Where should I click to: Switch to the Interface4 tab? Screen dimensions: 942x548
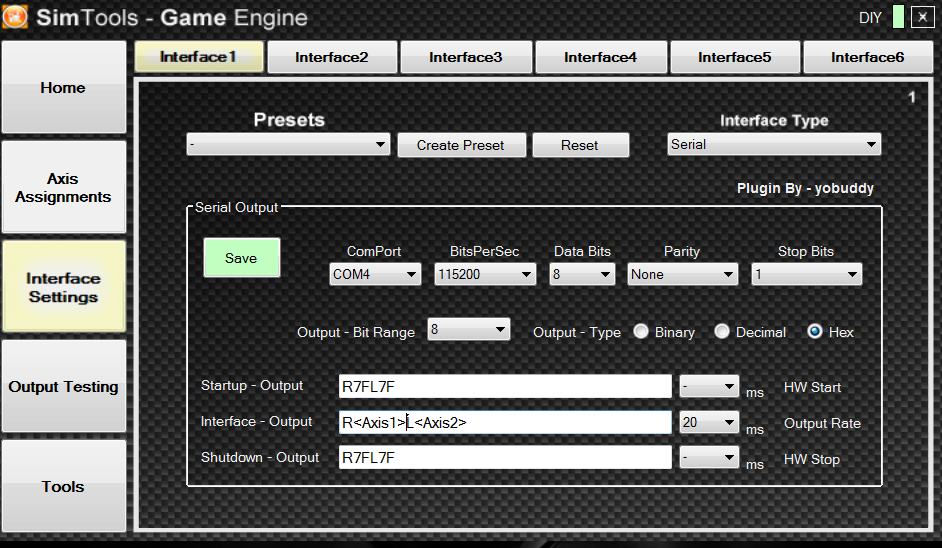click(x=600, y=57)
